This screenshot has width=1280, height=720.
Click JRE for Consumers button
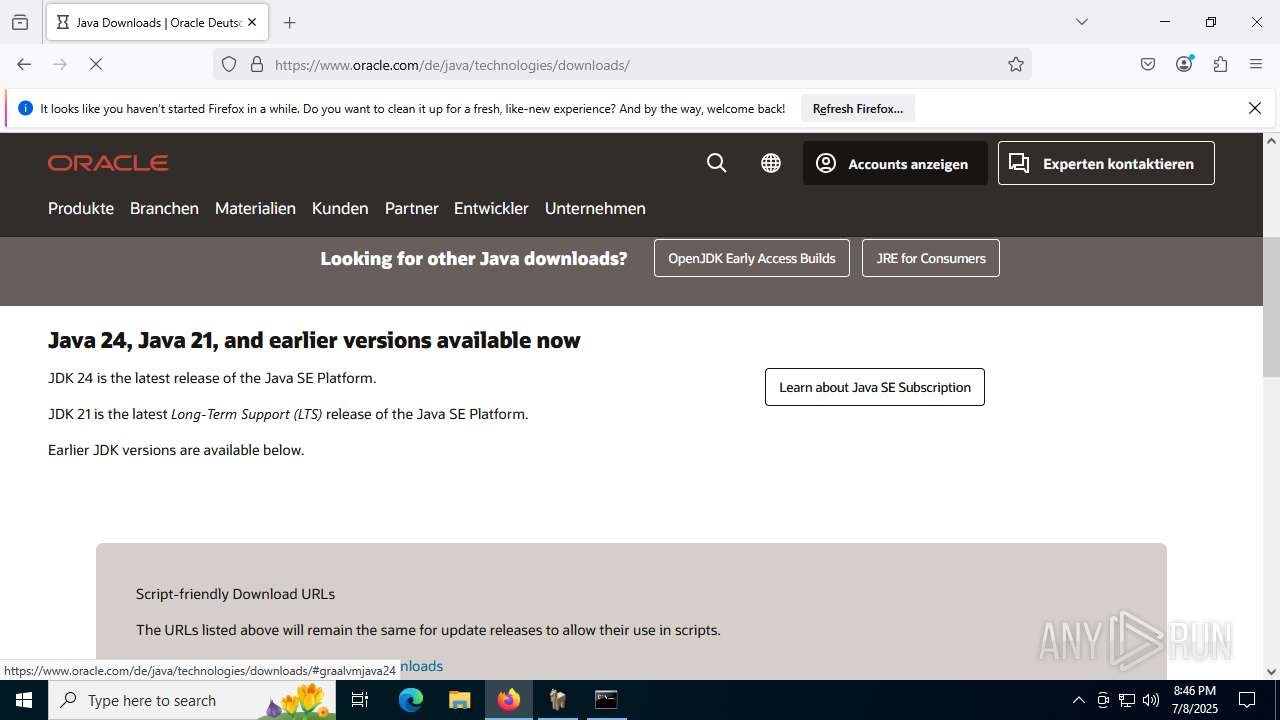931,258
